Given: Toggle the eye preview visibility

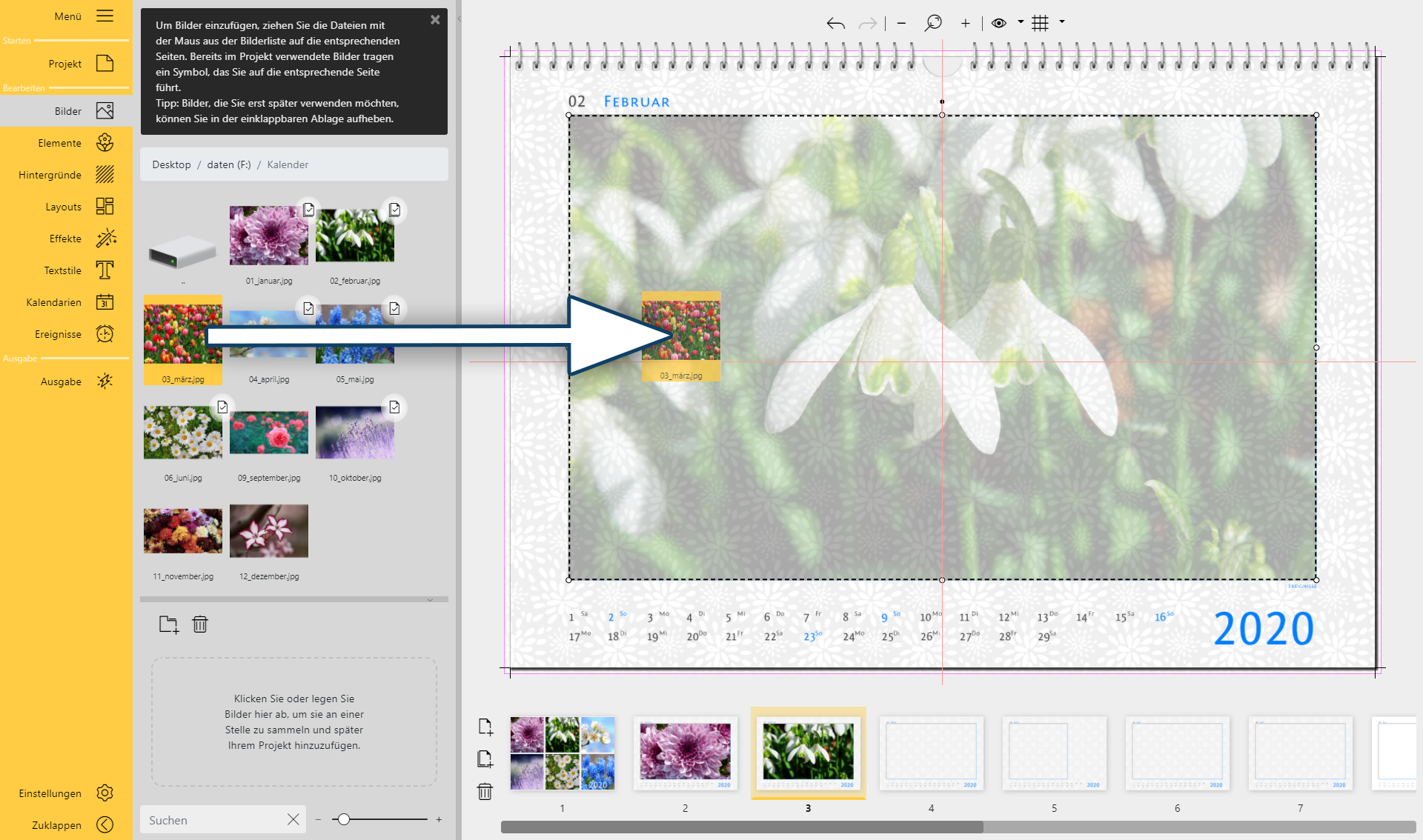Looking at the screenshot, I should pyautogui.click(x=999, y=23).
